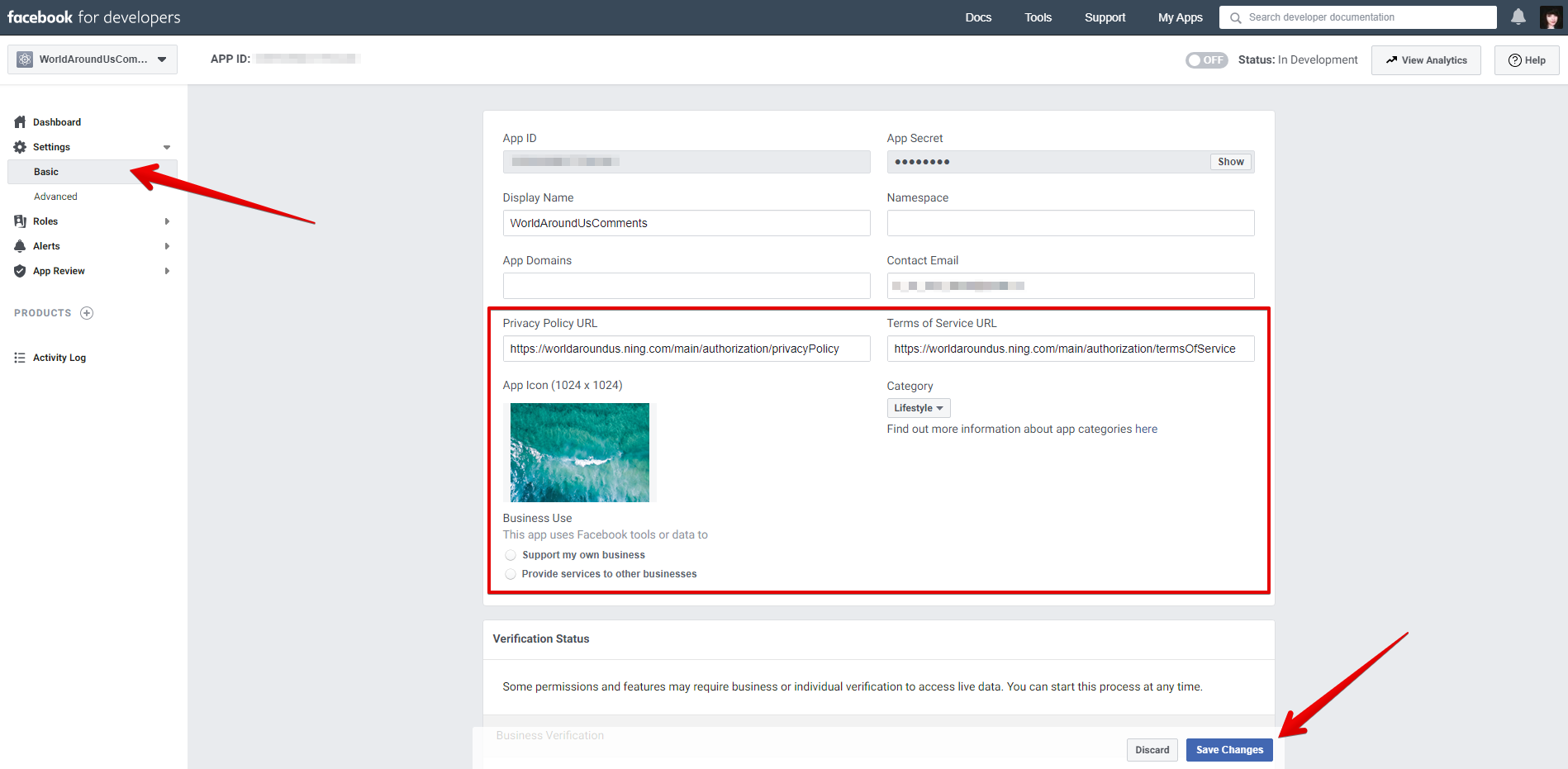Click the app atom icon in selector
The image size is (1568, 769).
(25, 59)
